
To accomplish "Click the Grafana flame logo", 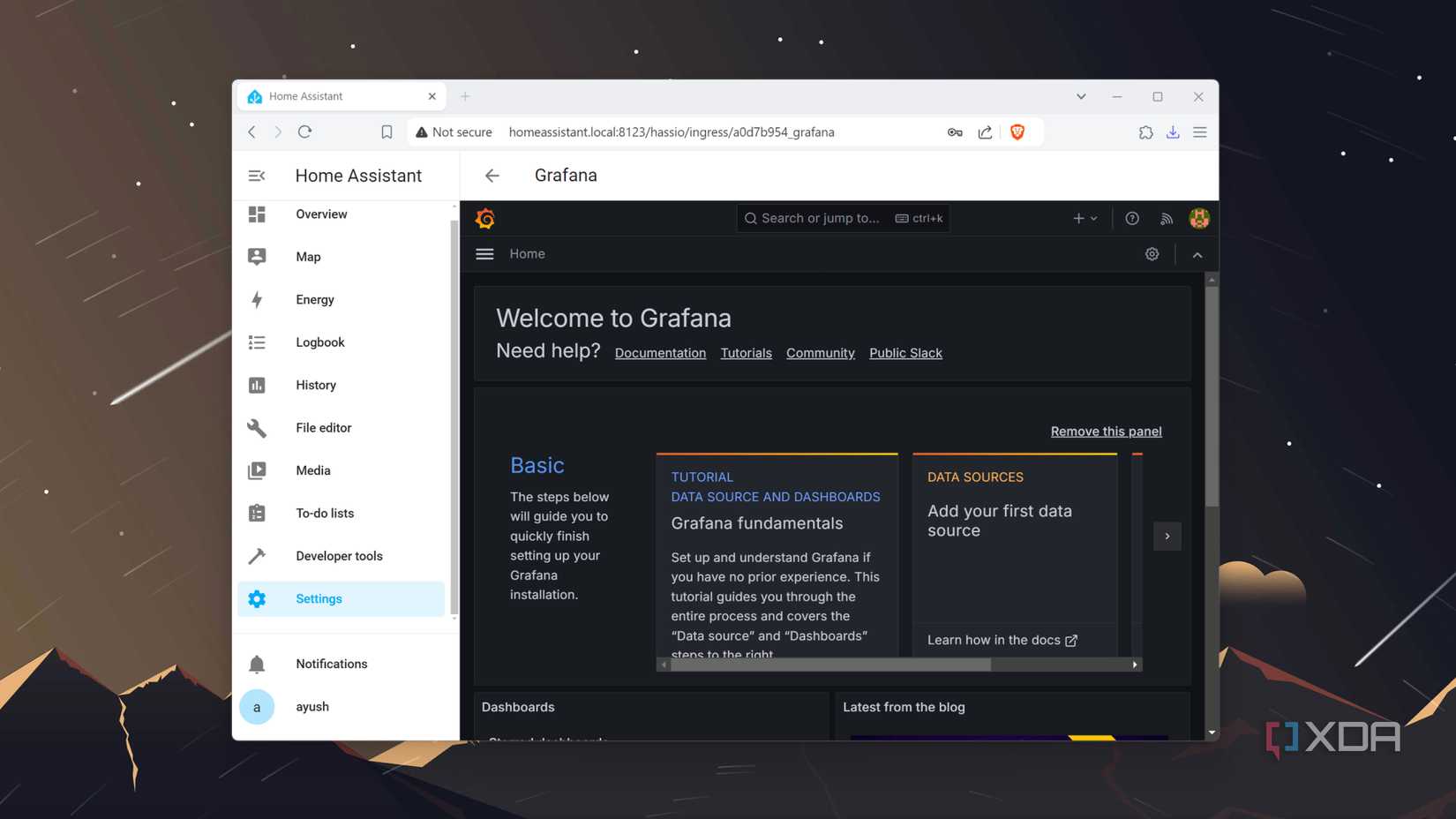I will pos(485,218).
